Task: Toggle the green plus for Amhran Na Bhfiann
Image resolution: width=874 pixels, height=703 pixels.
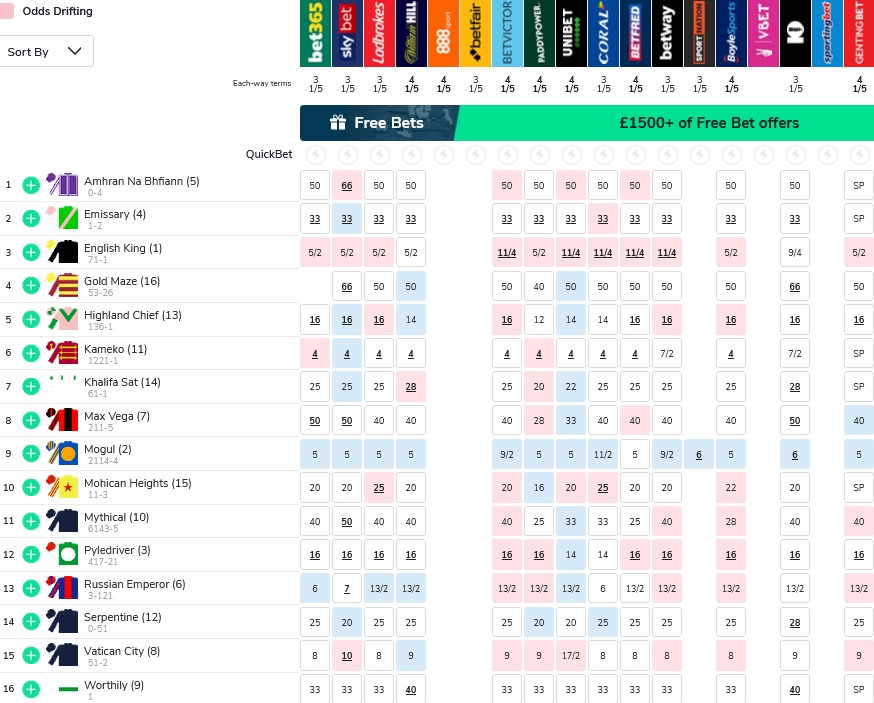Action: point(31,185)
